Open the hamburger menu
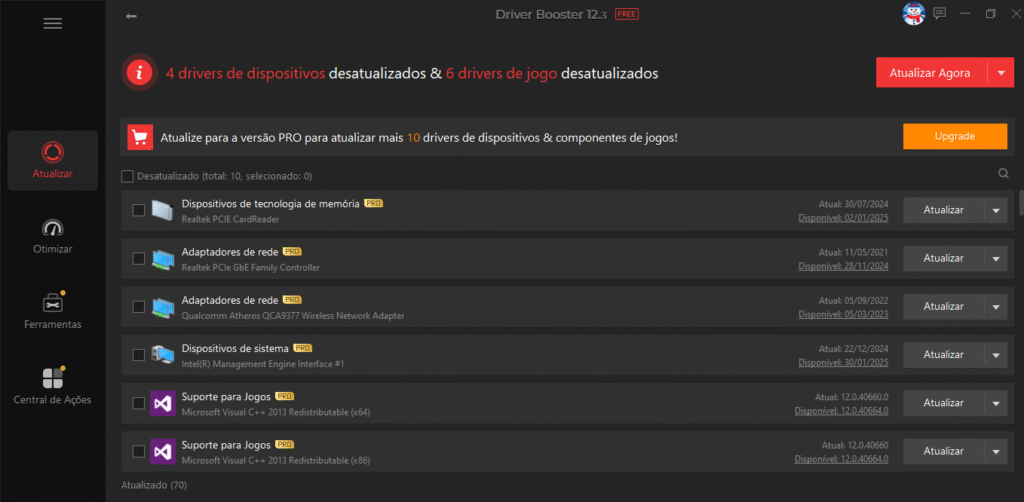 (x=53, y=24)
